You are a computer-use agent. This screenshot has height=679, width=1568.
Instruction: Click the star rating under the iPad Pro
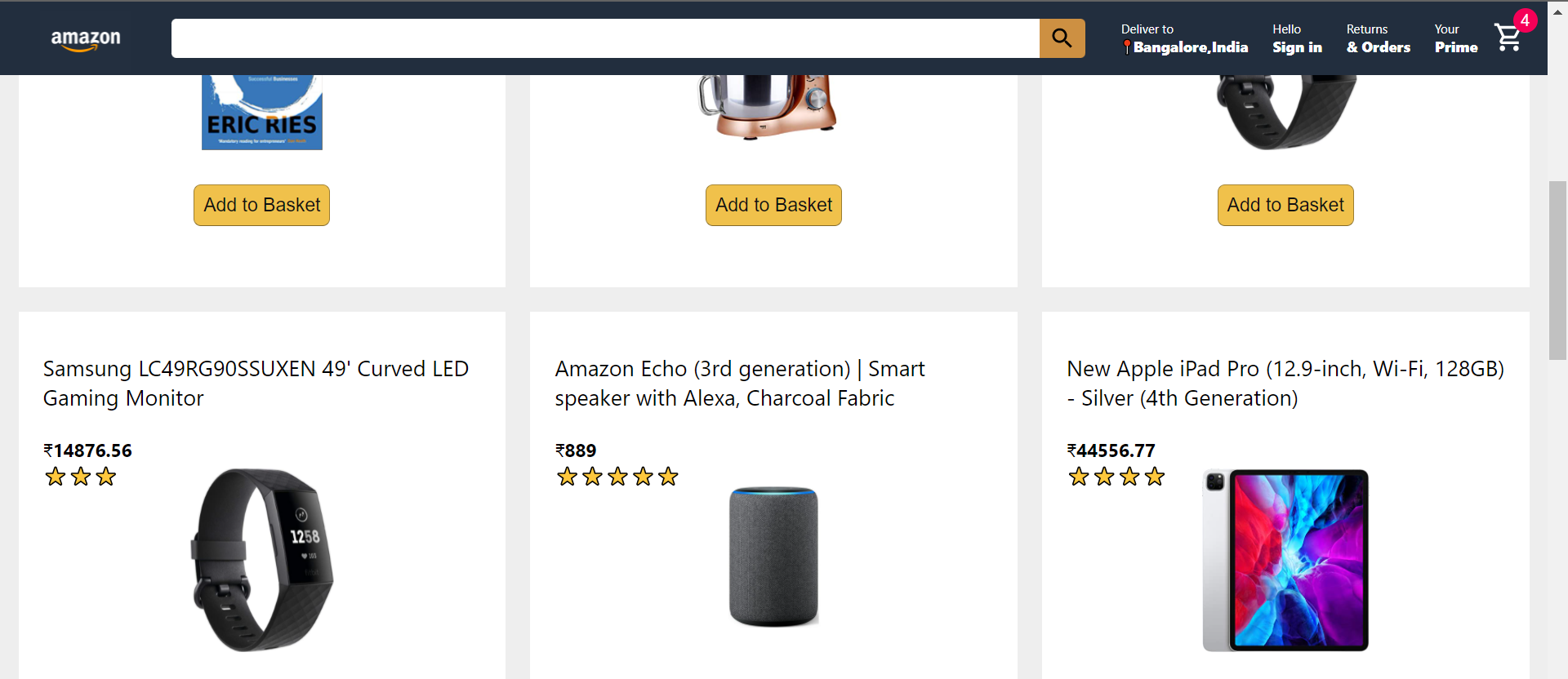(x=1116, y=477)
